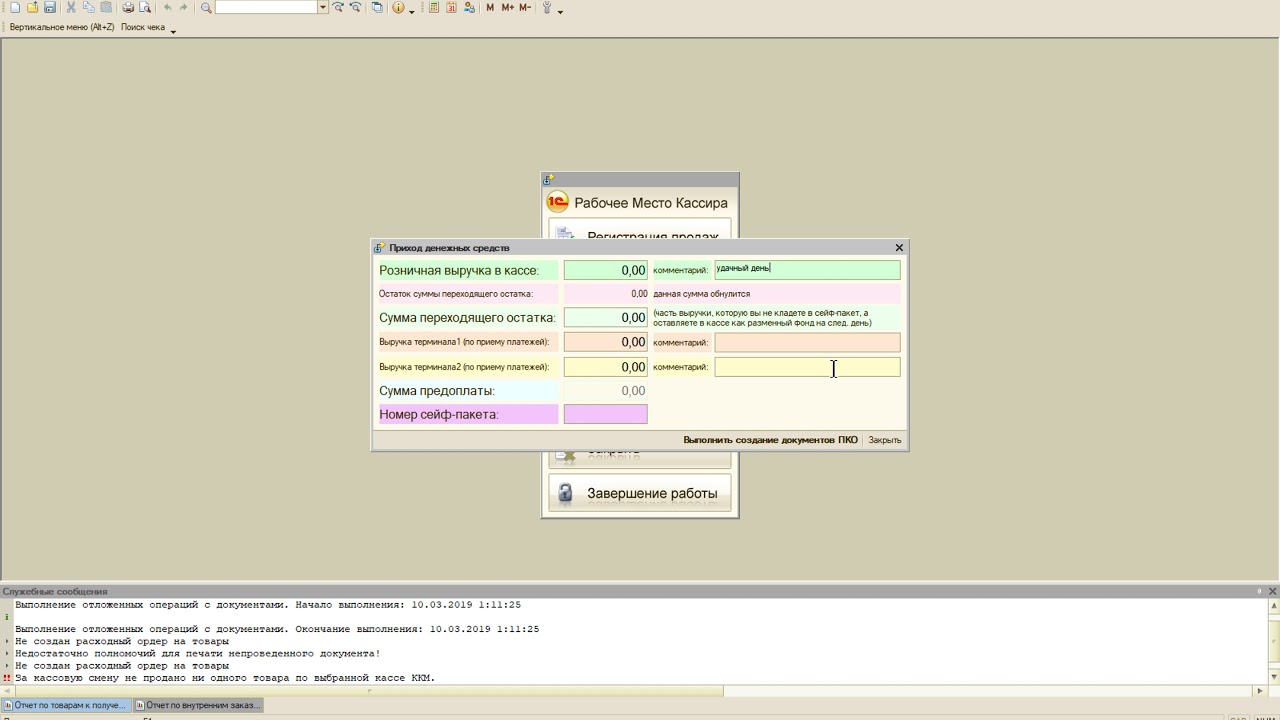Click Сумма переходящего остатка amount field
This screenshot has height=720, width=1280.
(x=605, y=318)
